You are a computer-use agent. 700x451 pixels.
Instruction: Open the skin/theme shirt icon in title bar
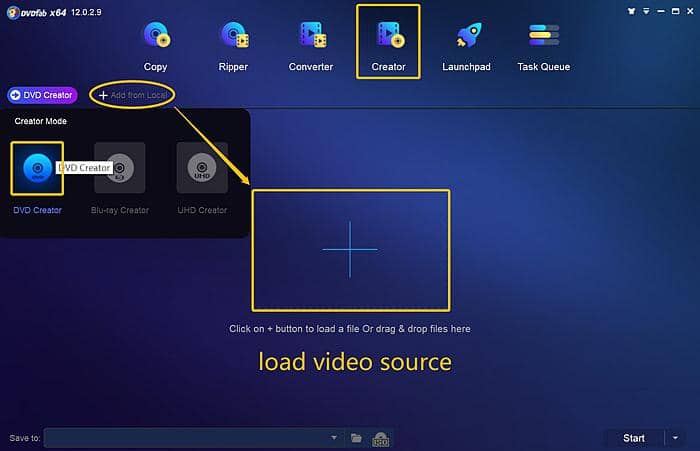click(x=631, y=11)
